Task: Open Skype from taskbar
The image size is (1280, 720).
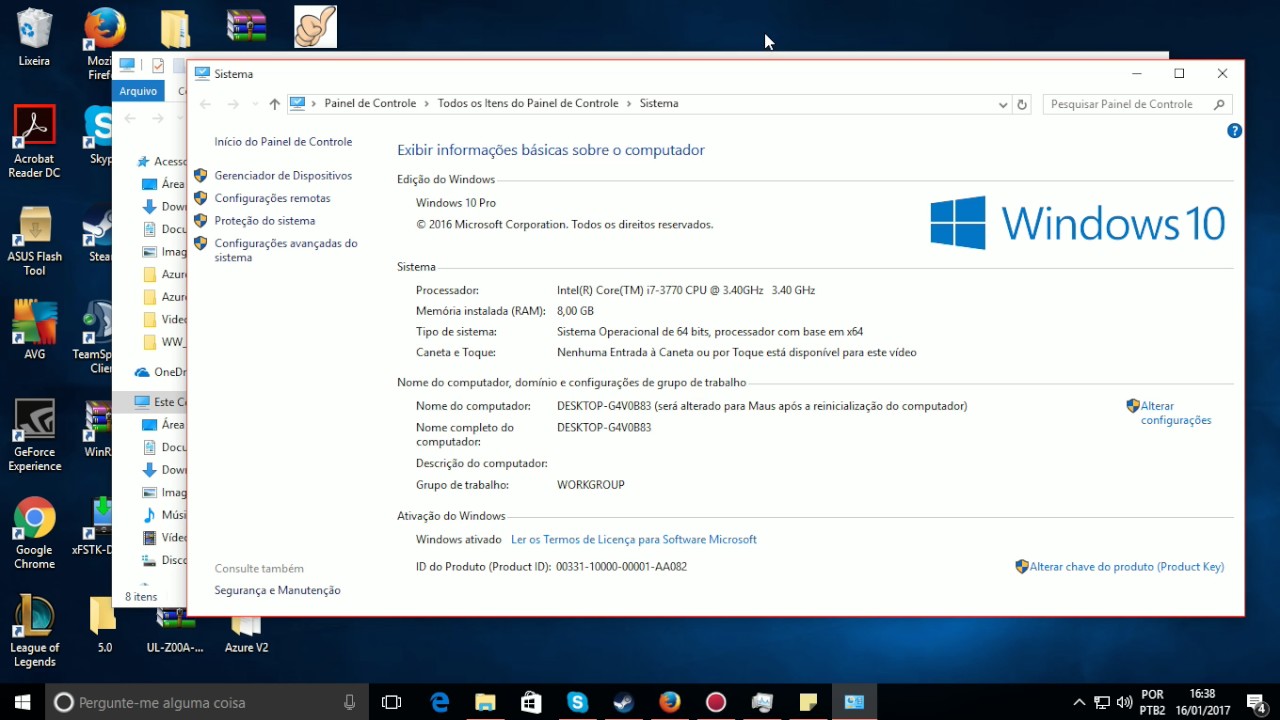Action: [x=577, y=702]
